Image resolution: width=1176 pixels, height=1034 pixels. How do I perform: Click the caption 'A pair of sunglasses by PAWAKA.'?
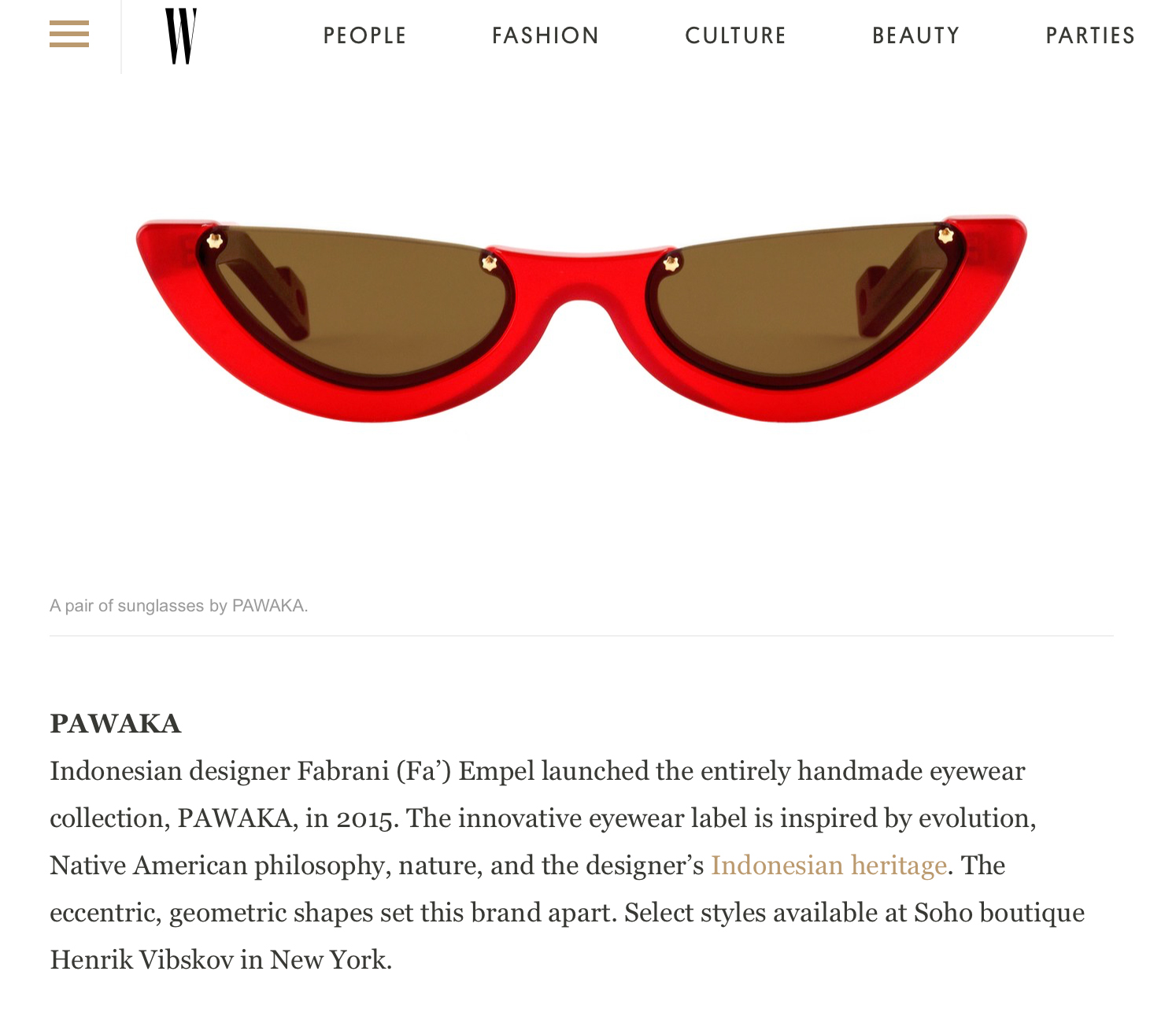click(179, 606)
